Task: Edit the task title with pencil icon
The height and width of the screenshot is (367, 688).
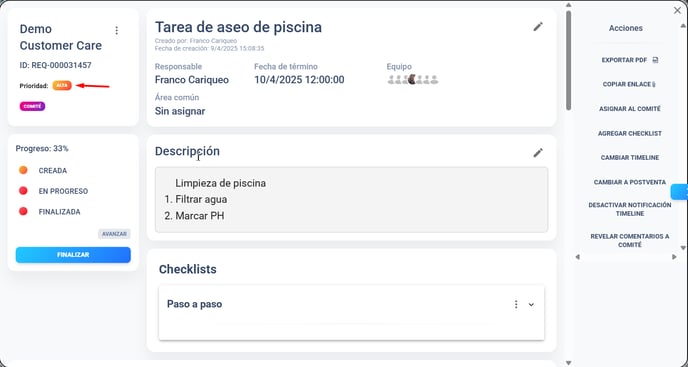Action: (x=538, y=27)
